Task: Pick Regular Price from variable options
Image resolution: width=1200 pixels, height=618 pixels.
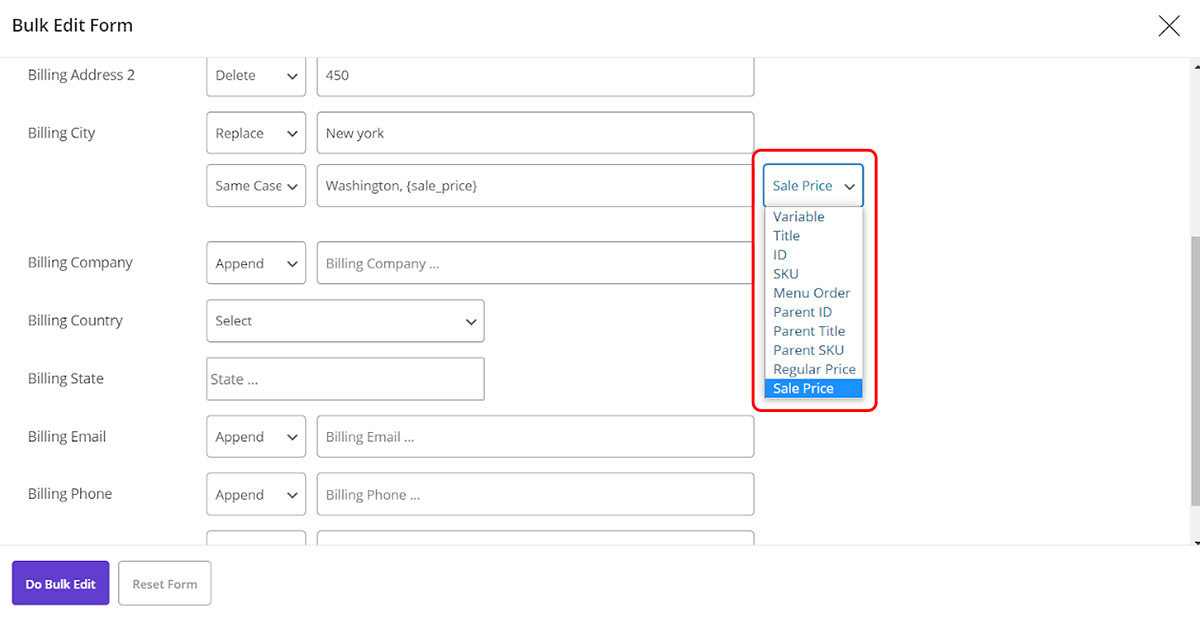Action: pyautogui.click(x=814, y=369)
